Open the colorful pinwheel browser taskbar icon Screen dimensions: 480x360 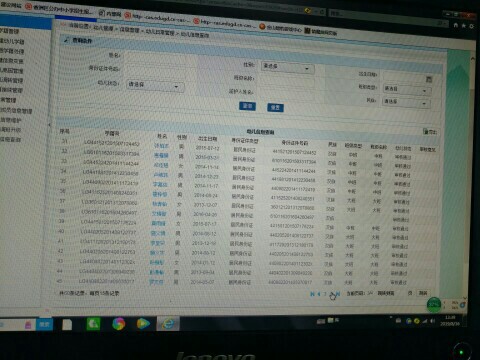click(x=119, y=323)
